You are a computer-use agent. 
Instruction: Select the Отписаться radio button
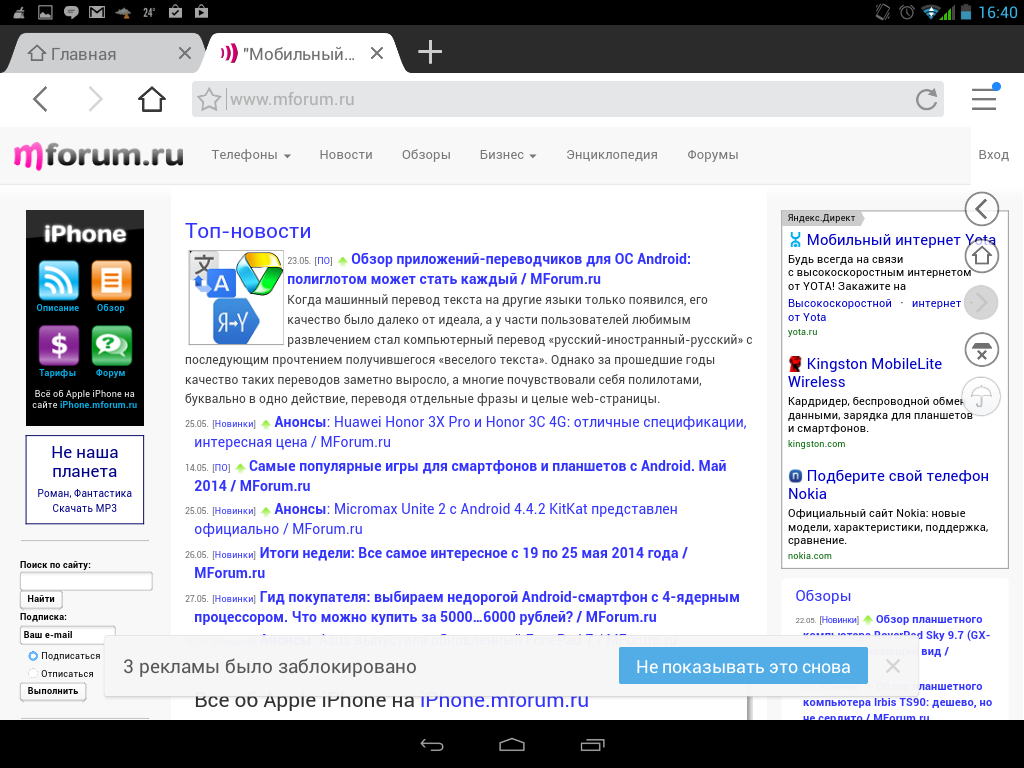33,673
